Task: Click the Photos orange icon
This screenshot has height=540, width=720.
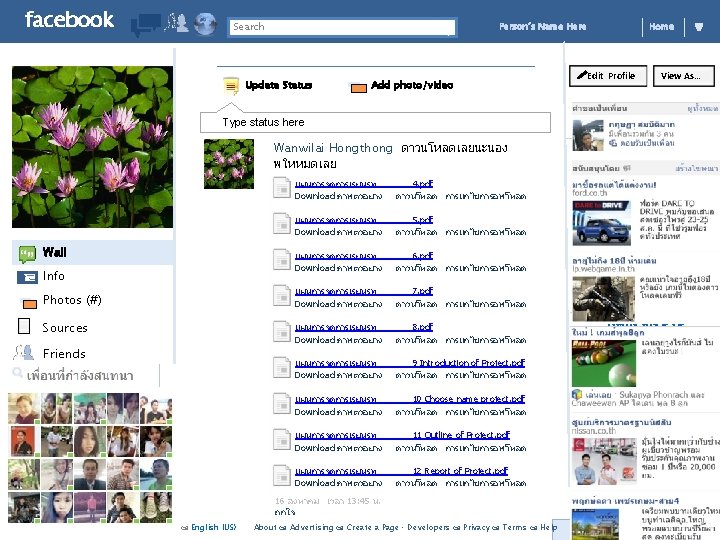Action: (29, 304)
